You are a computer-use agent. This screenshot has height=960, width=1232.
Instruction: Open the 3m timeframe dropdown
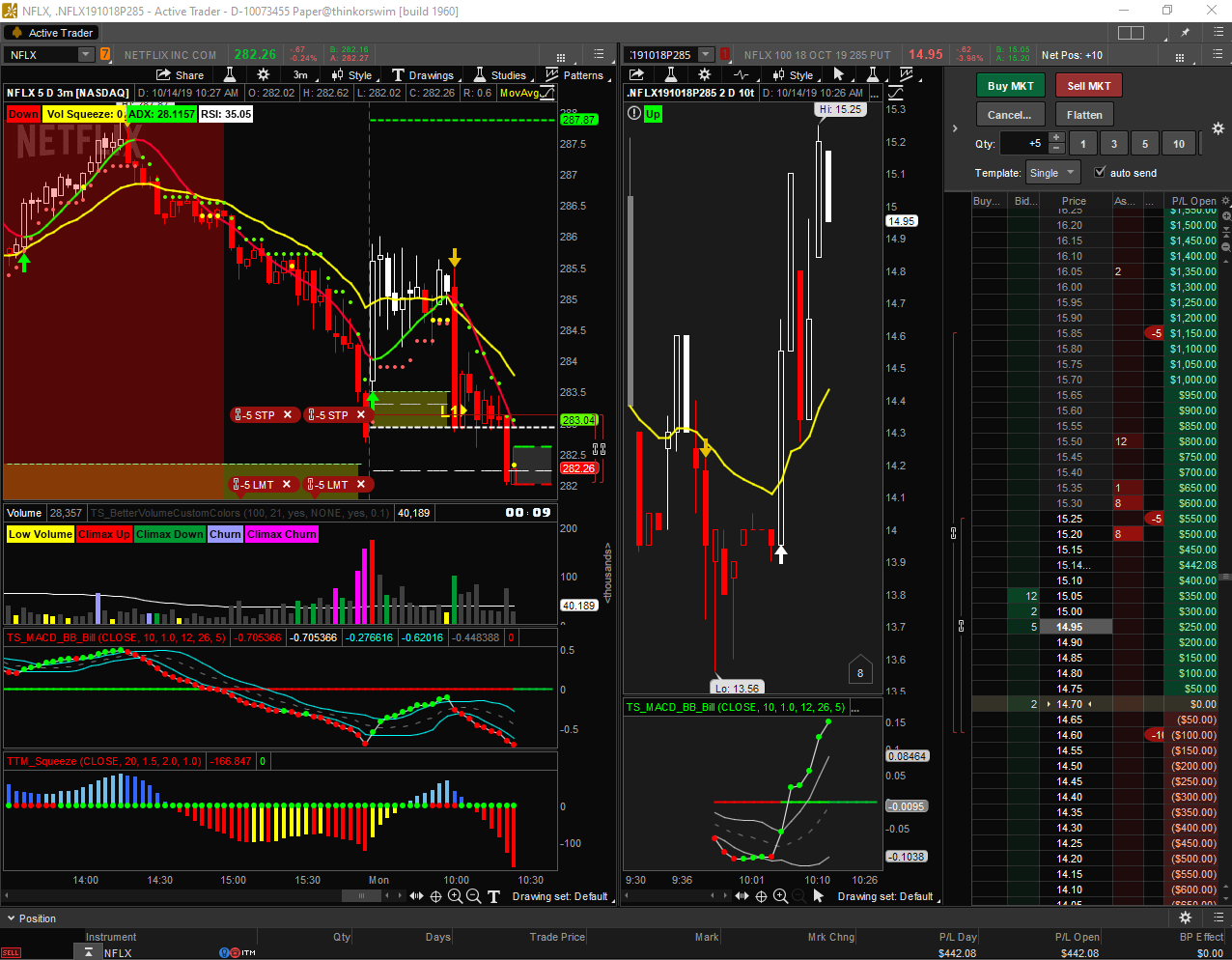tap(300, 75)
